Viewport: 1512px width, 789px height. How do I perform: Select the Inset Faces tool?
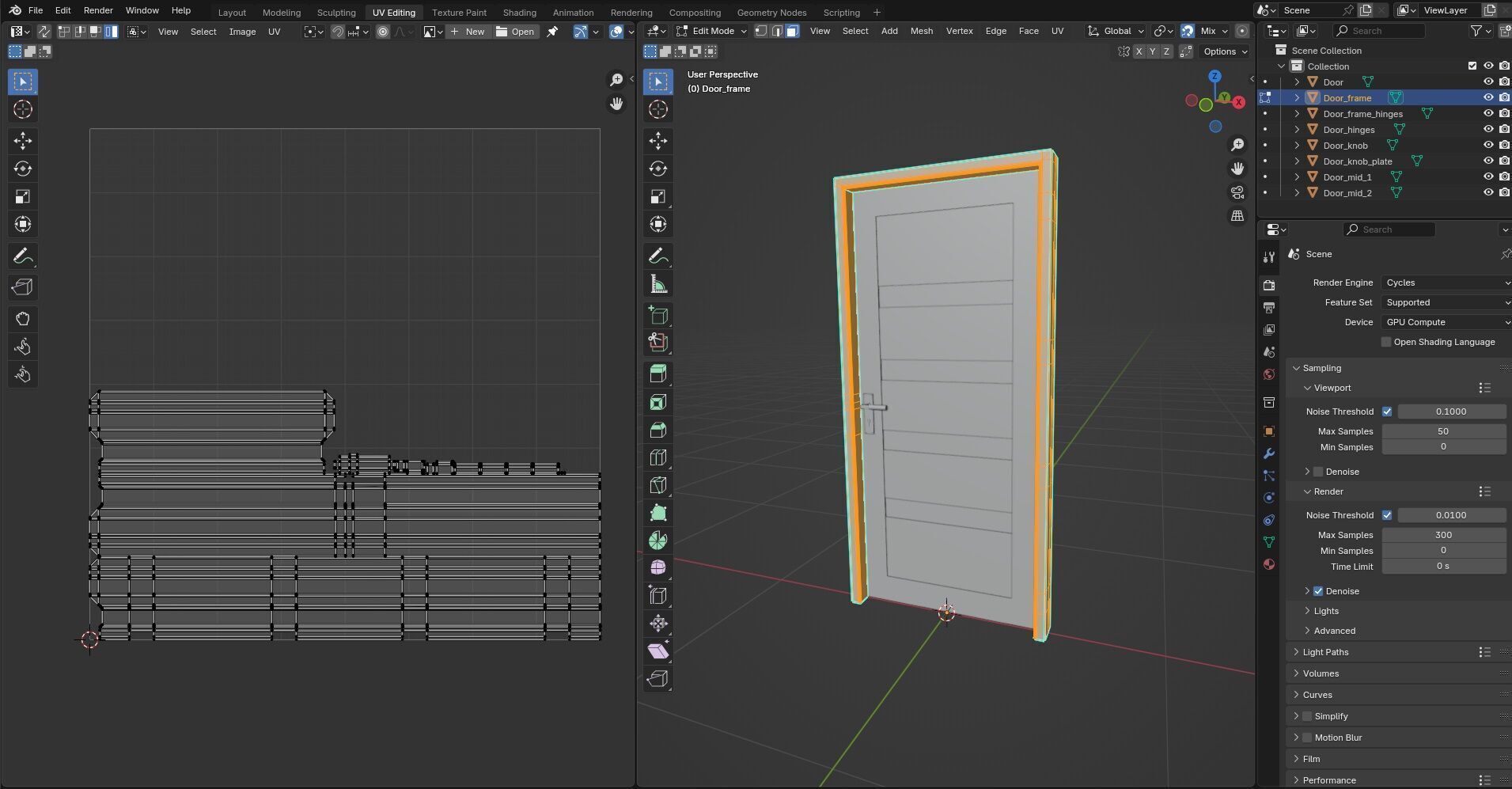[x=657, y=402]
